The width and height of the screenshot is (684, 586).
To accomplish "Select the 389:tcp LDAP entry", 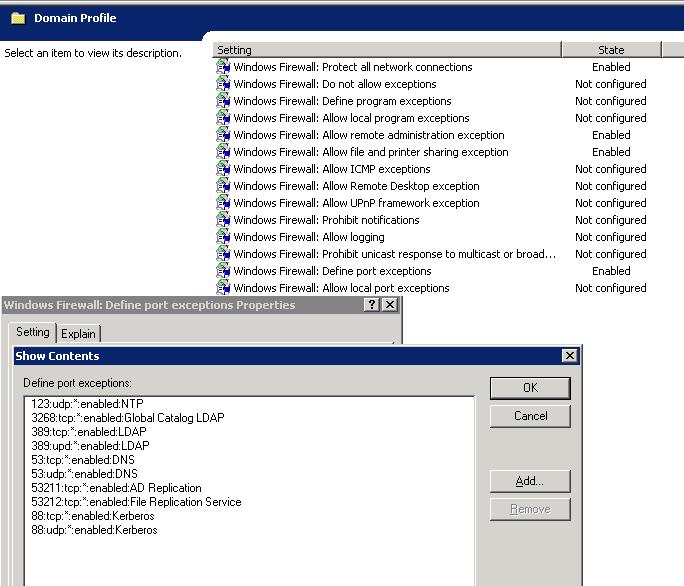I will [89, 432].
